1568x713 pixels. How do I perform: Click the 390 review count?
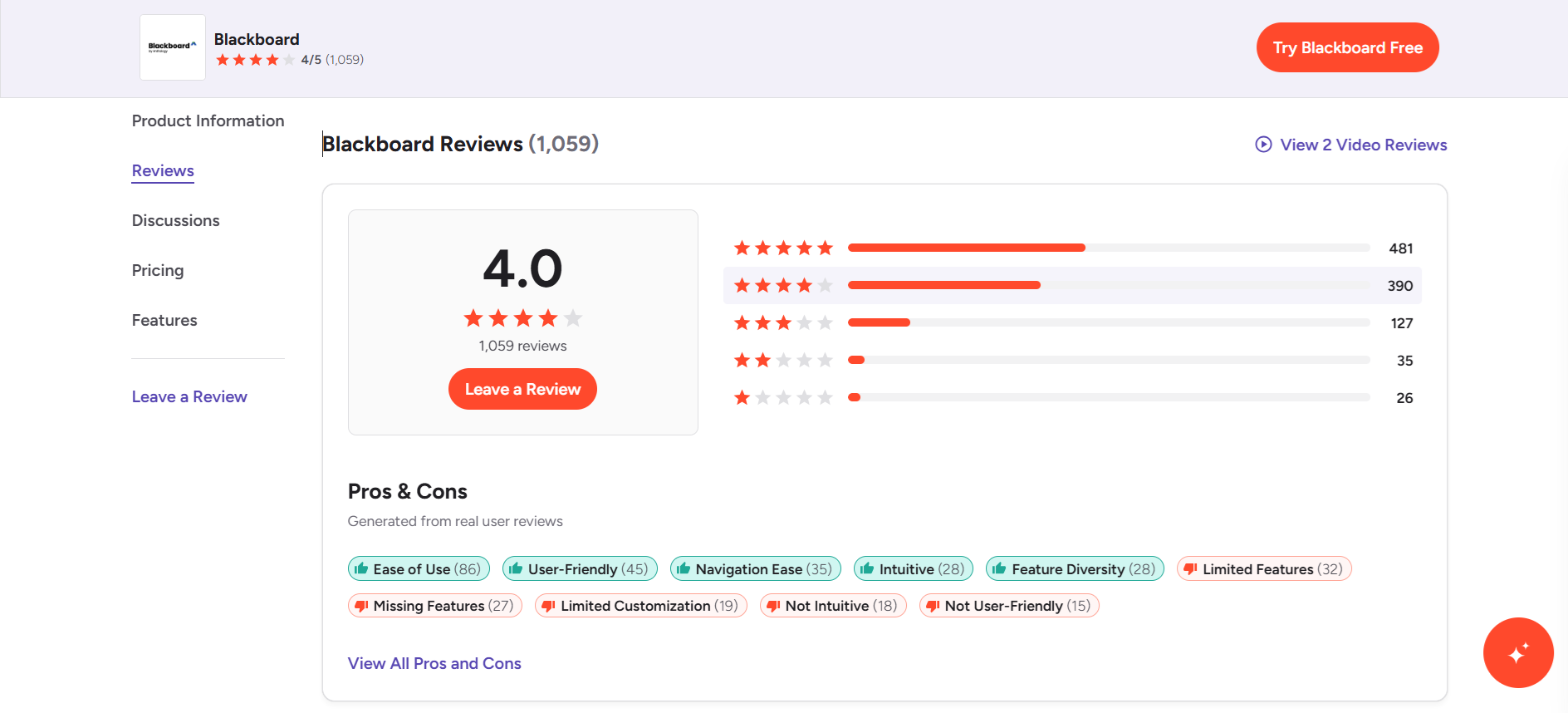click(x=1399, y=286)
